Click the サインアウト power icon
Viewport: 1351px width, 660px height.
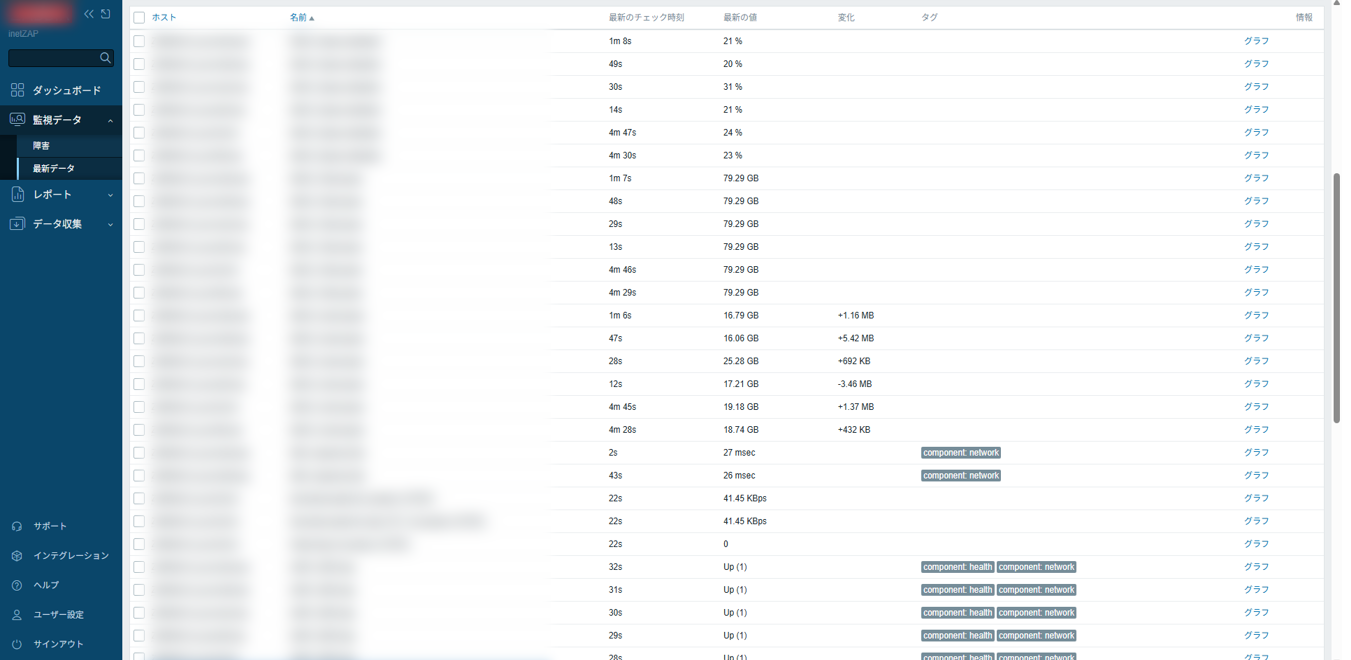point(17,644)
